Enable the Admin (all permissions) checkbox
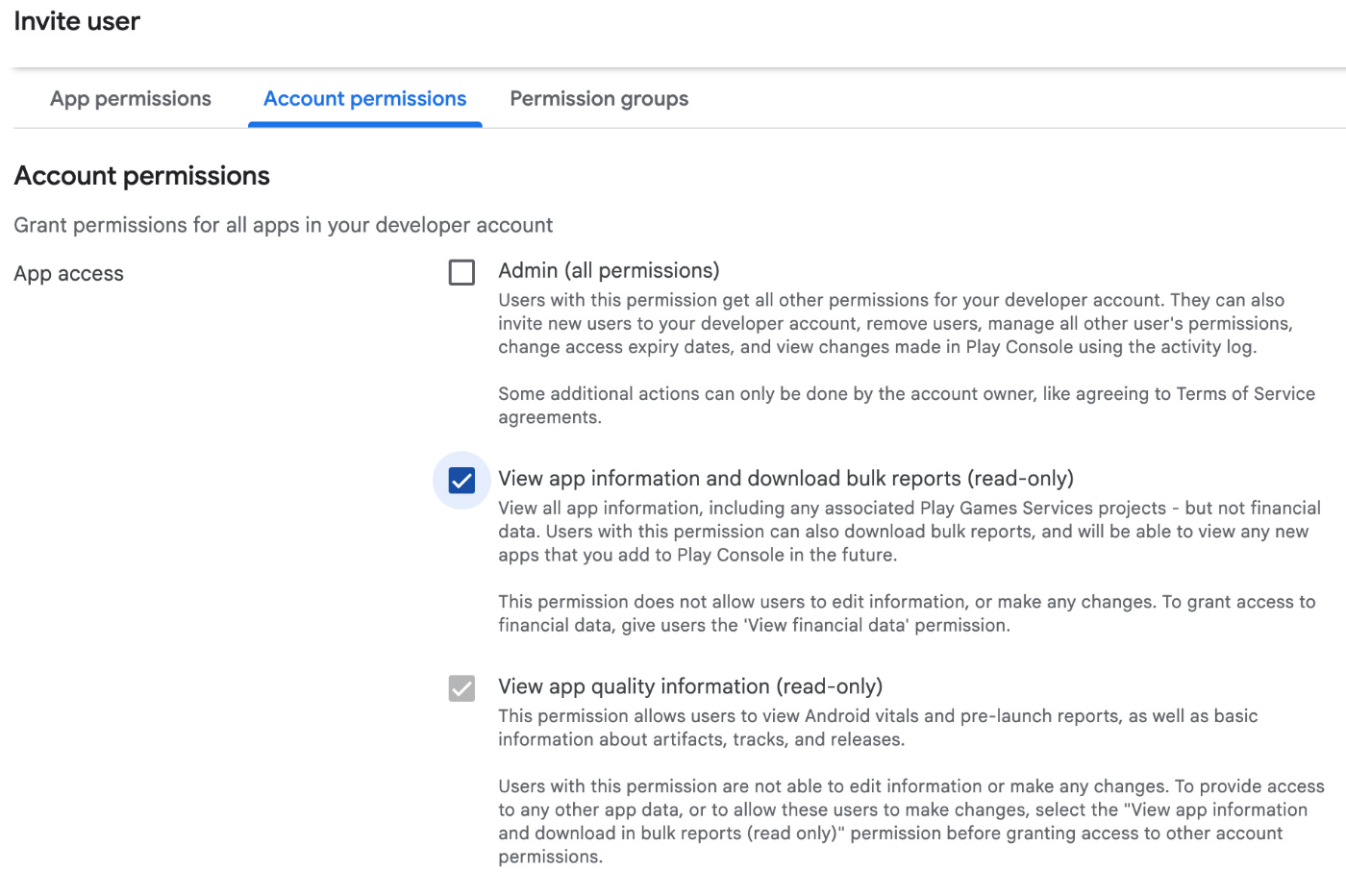Screen dimensions: 1346x896 pos(461,273)
